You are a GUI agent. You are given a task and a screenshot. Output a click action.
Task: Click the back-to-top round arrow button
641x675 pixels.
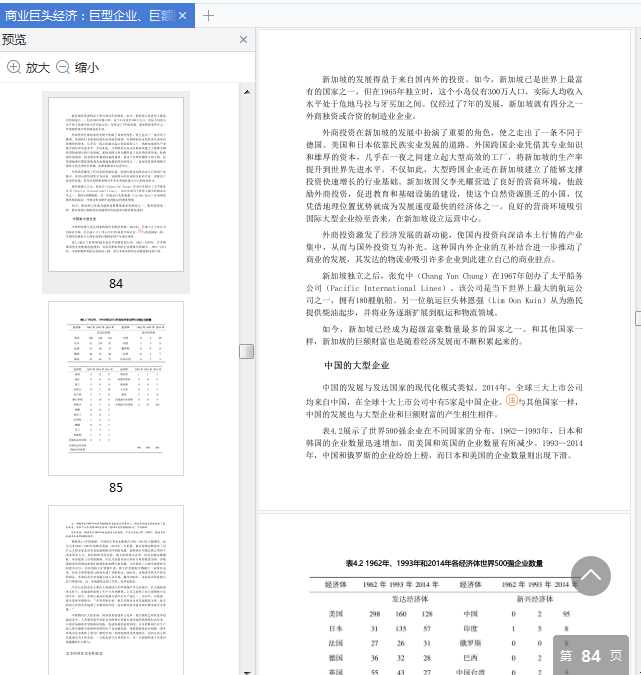pyautogui.click(x=591, y=576)
